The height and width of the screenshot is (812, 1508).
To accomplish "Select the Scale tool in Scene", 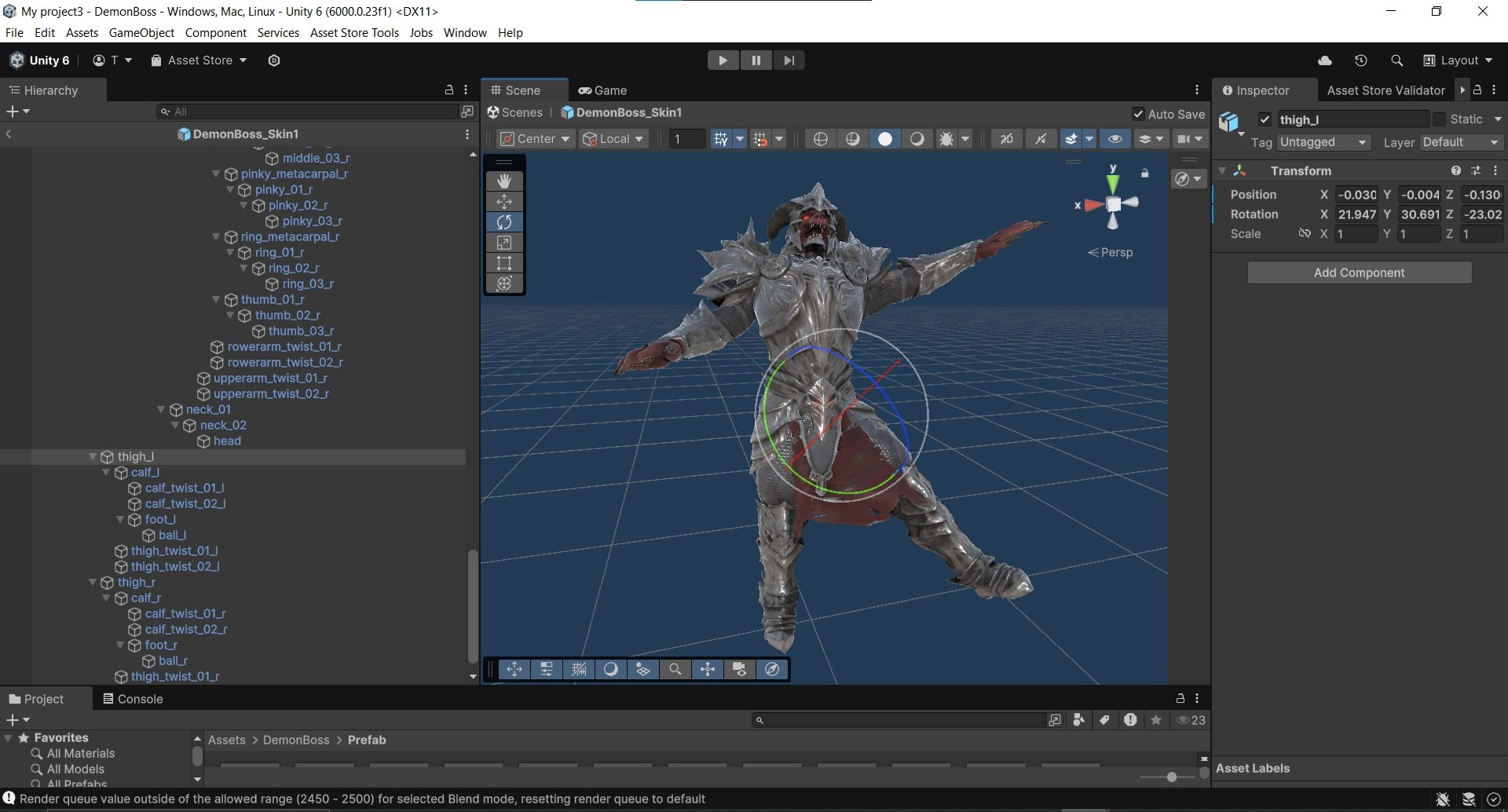I will pyautogui.click(x=504, y=243).
